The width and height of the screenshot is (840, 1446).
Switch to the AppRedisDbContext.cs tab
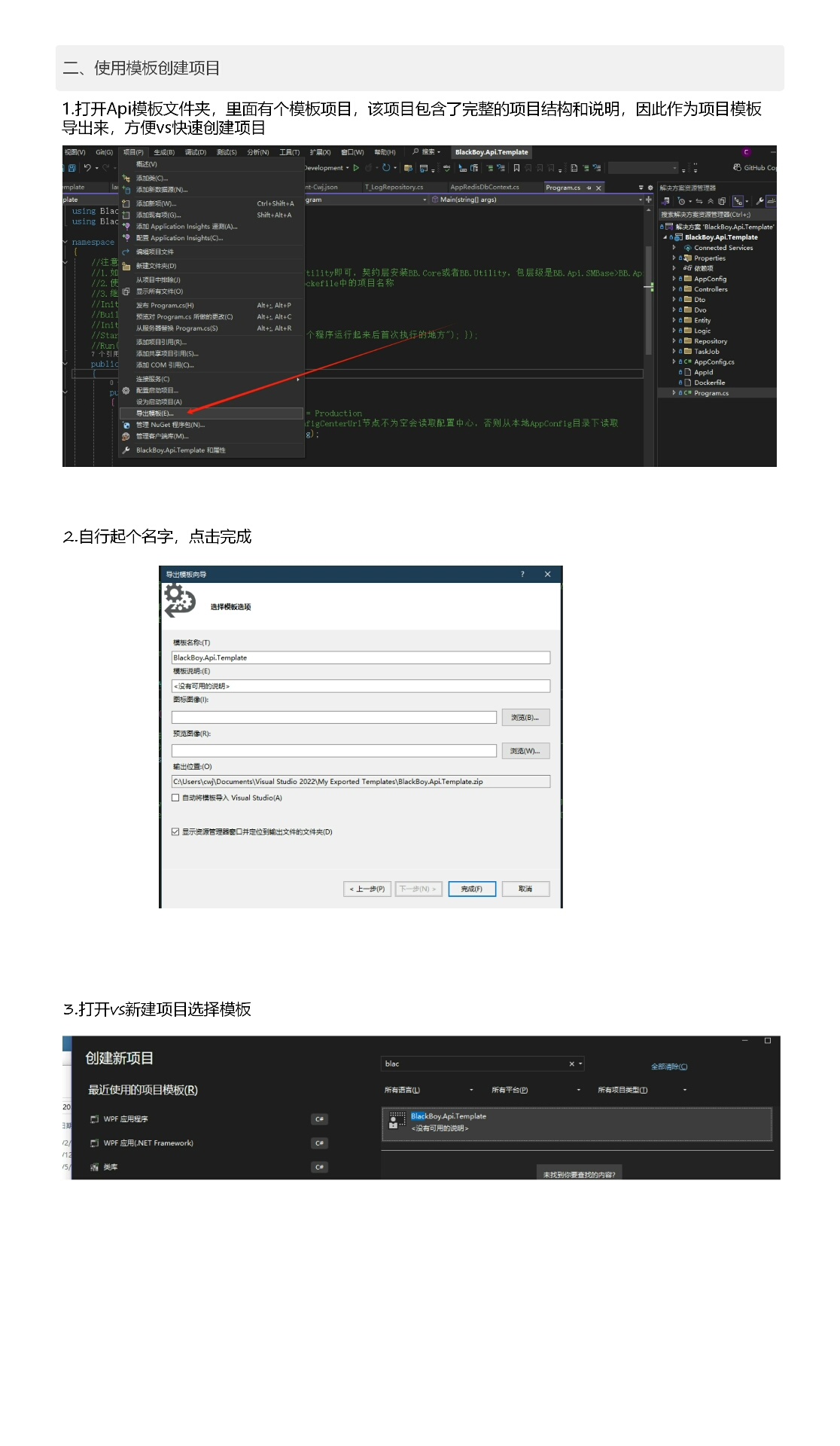pos(485,188)
